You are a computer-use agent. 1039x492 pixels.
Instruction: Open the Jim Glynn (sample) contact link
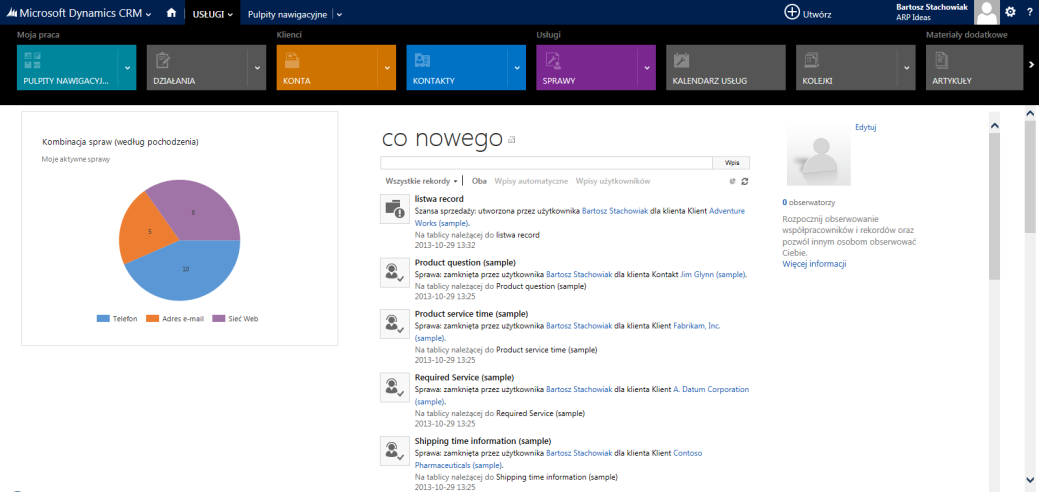714,275
